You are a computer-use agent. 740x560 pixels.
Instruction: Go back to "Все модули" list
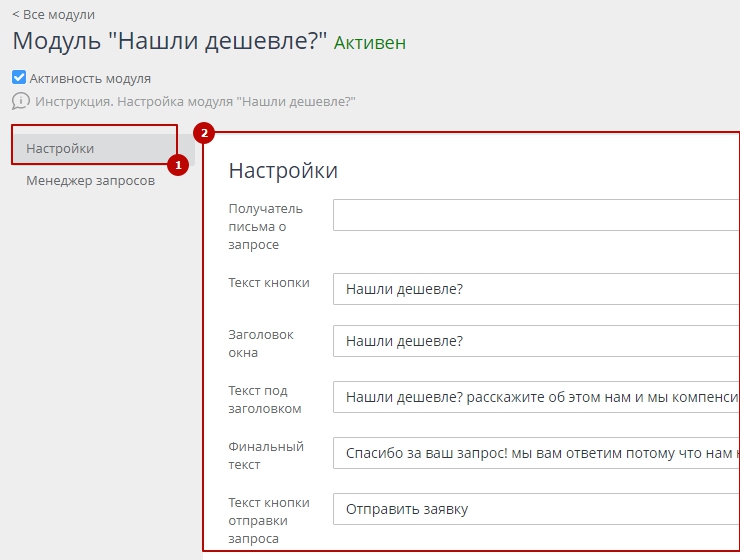pos(53,14)
